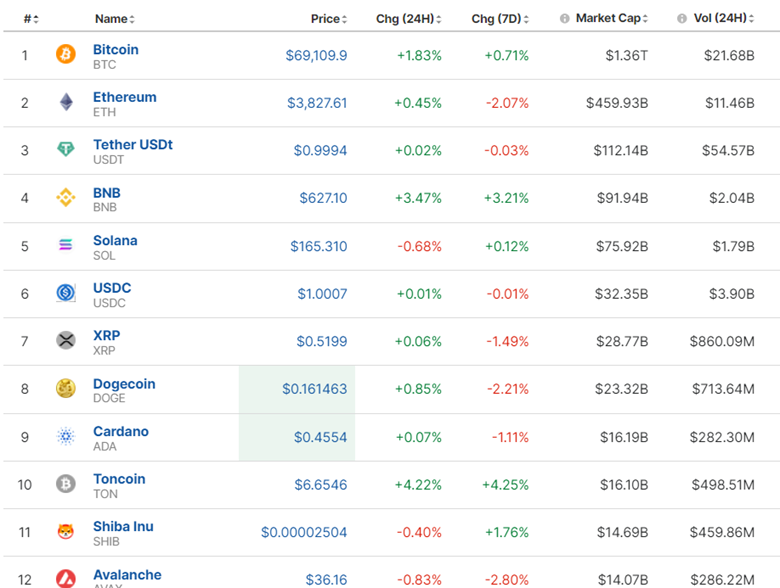
Task: Click XRP volume $860.09M
Action: 722,341
